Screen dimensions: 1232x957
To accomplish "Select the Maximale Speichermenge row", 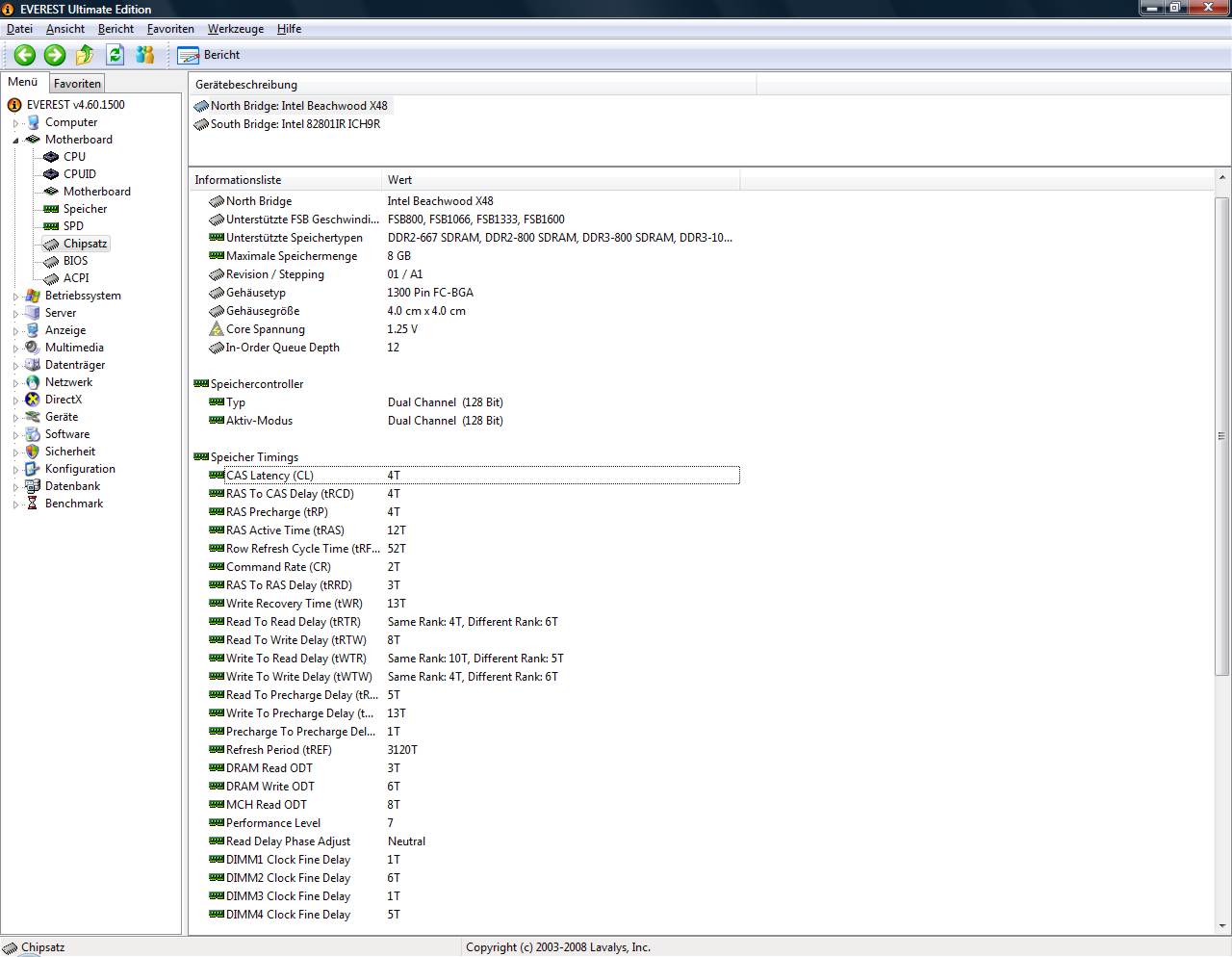I will point(474,256).
